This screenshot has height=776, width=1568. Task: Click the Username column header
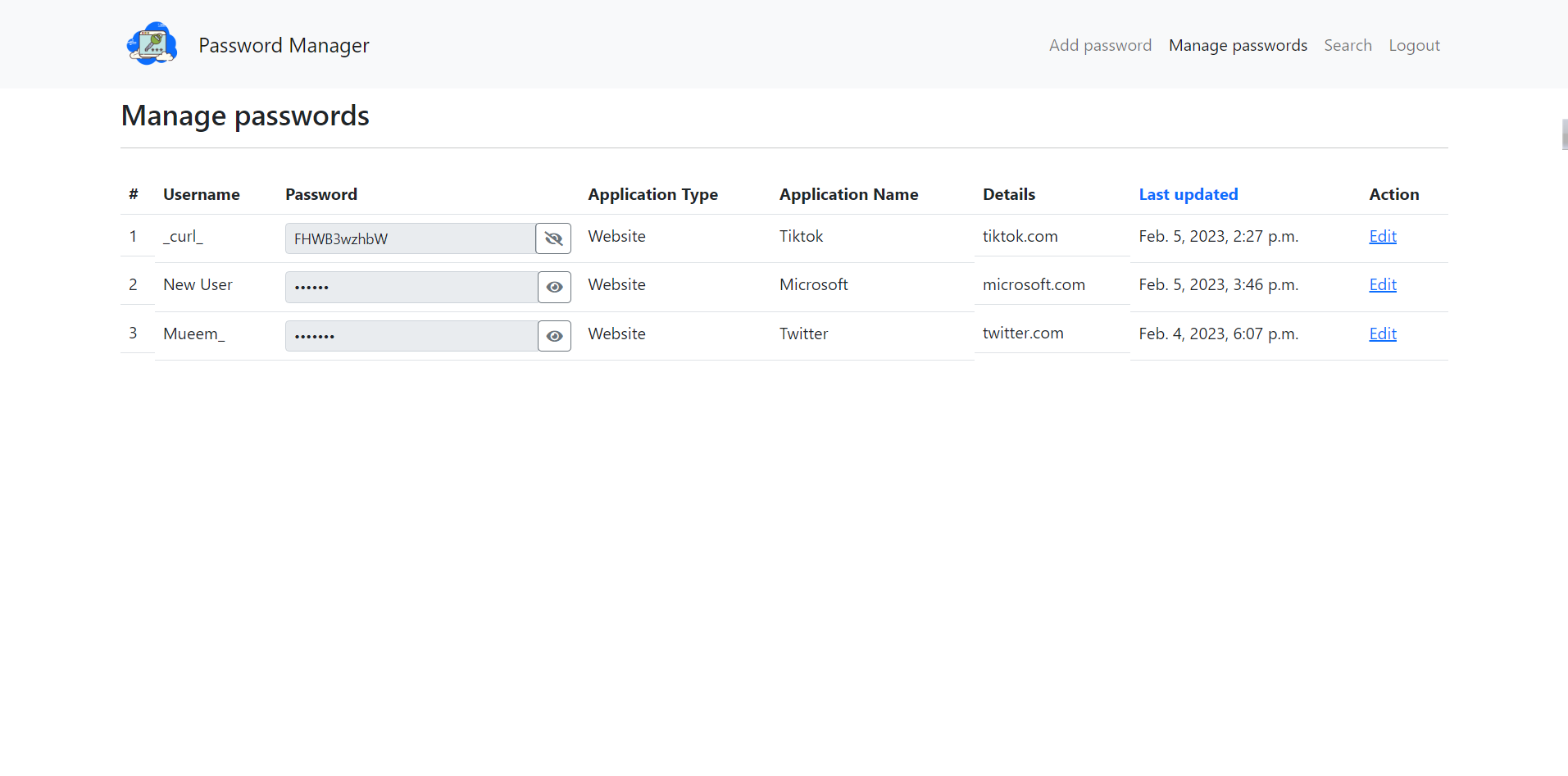tap(201, 194)
